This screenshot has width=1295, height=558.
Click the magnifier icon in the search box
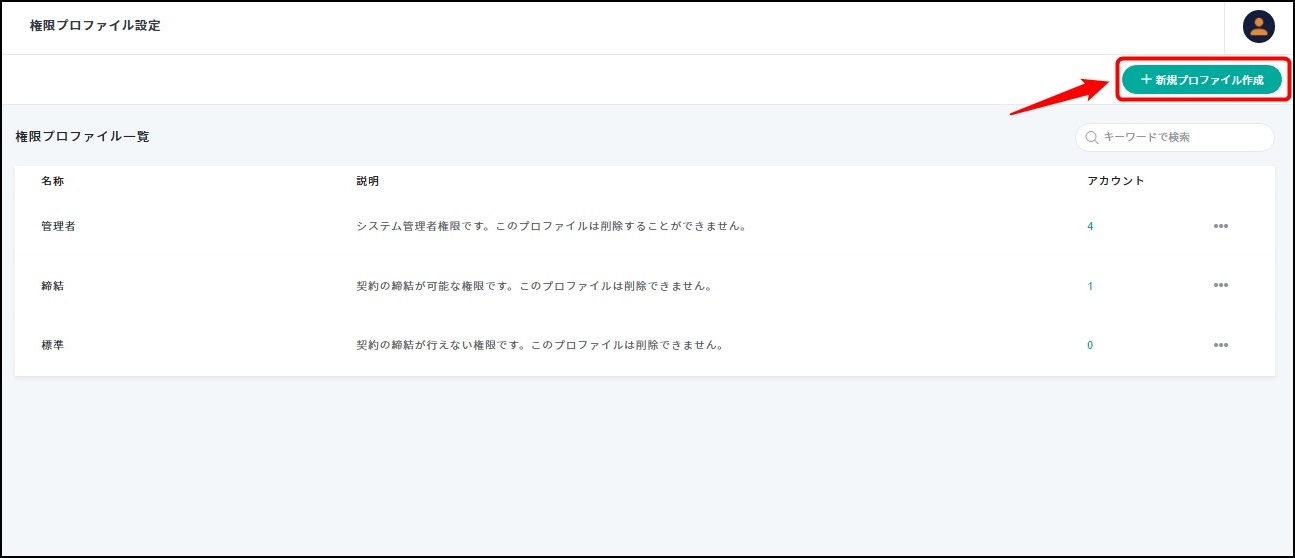1092,137
